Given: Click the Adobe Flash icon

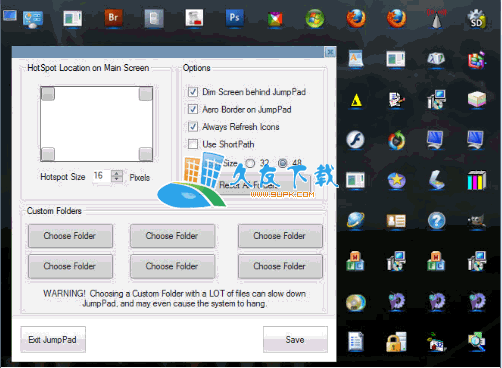Looking at the screenshot, I should [x=355, y=139].
